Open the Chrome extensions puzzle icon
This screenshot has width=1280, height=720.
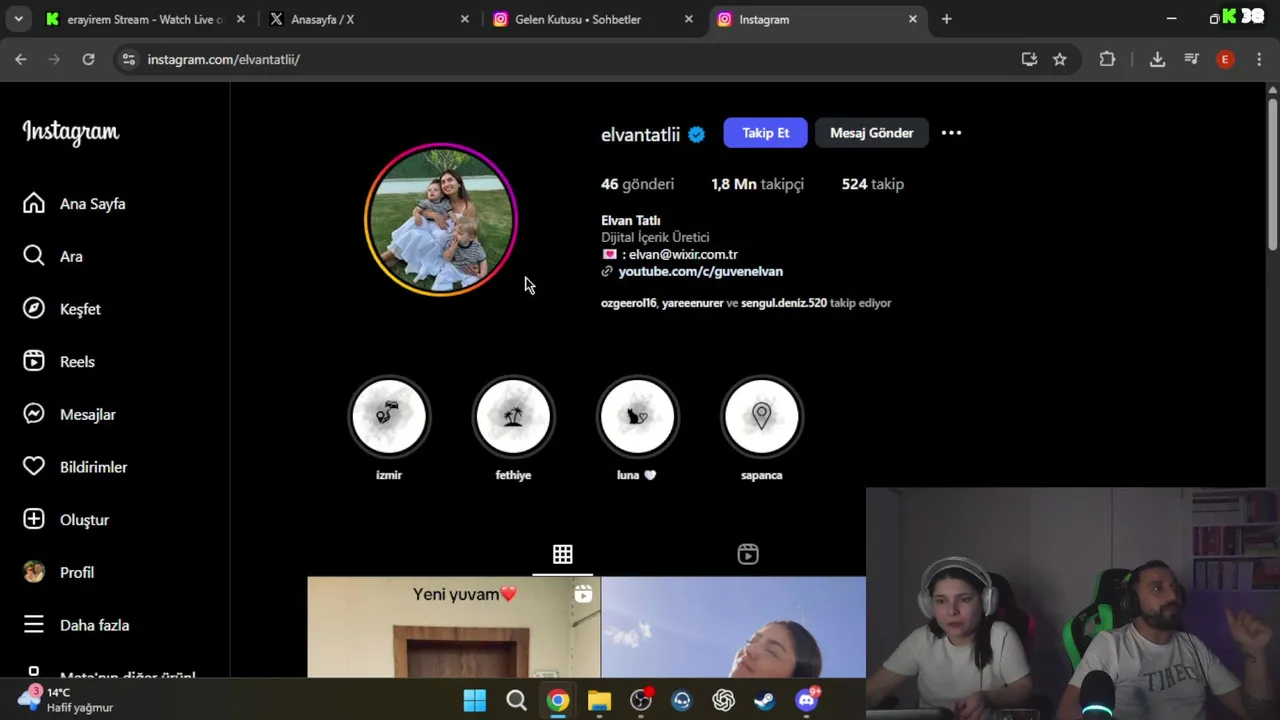(1107, 59)
